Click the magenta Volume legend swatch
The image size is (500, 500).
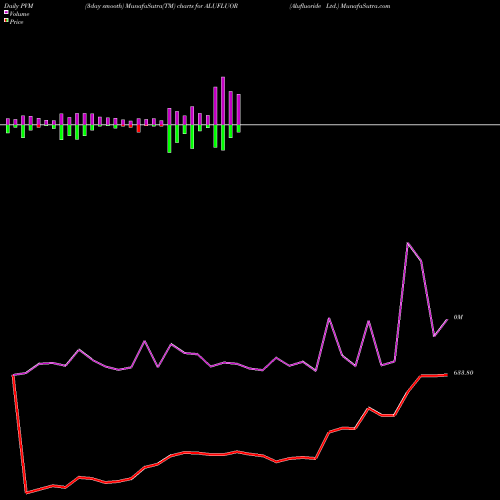point(6,12)
